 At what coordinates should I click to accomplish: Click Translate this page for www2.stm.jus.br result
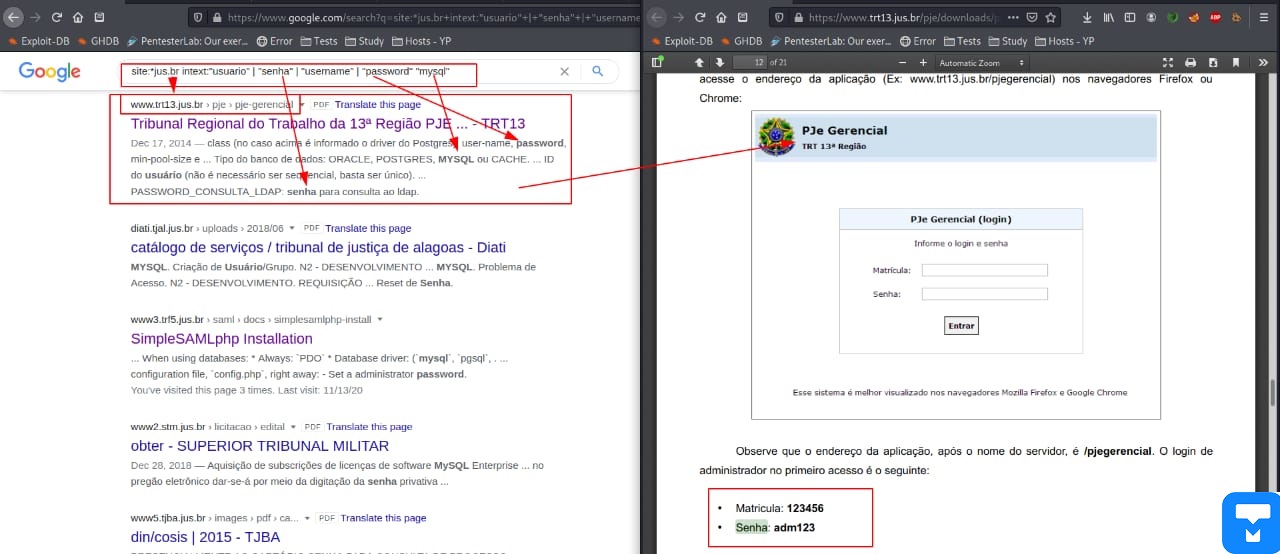369,426
